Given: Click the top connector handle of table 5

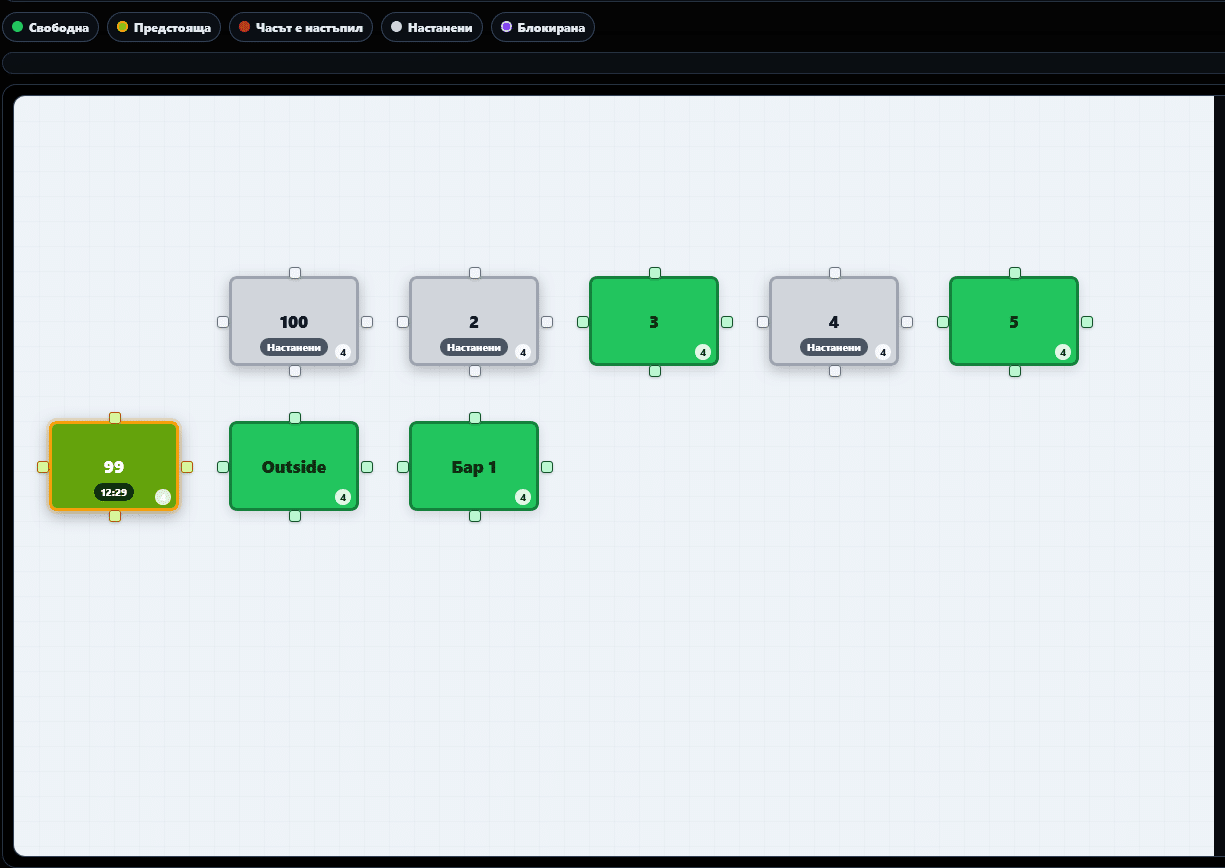Looking at the screenshot, I should pyautogui.click(x=1015, y=273).
